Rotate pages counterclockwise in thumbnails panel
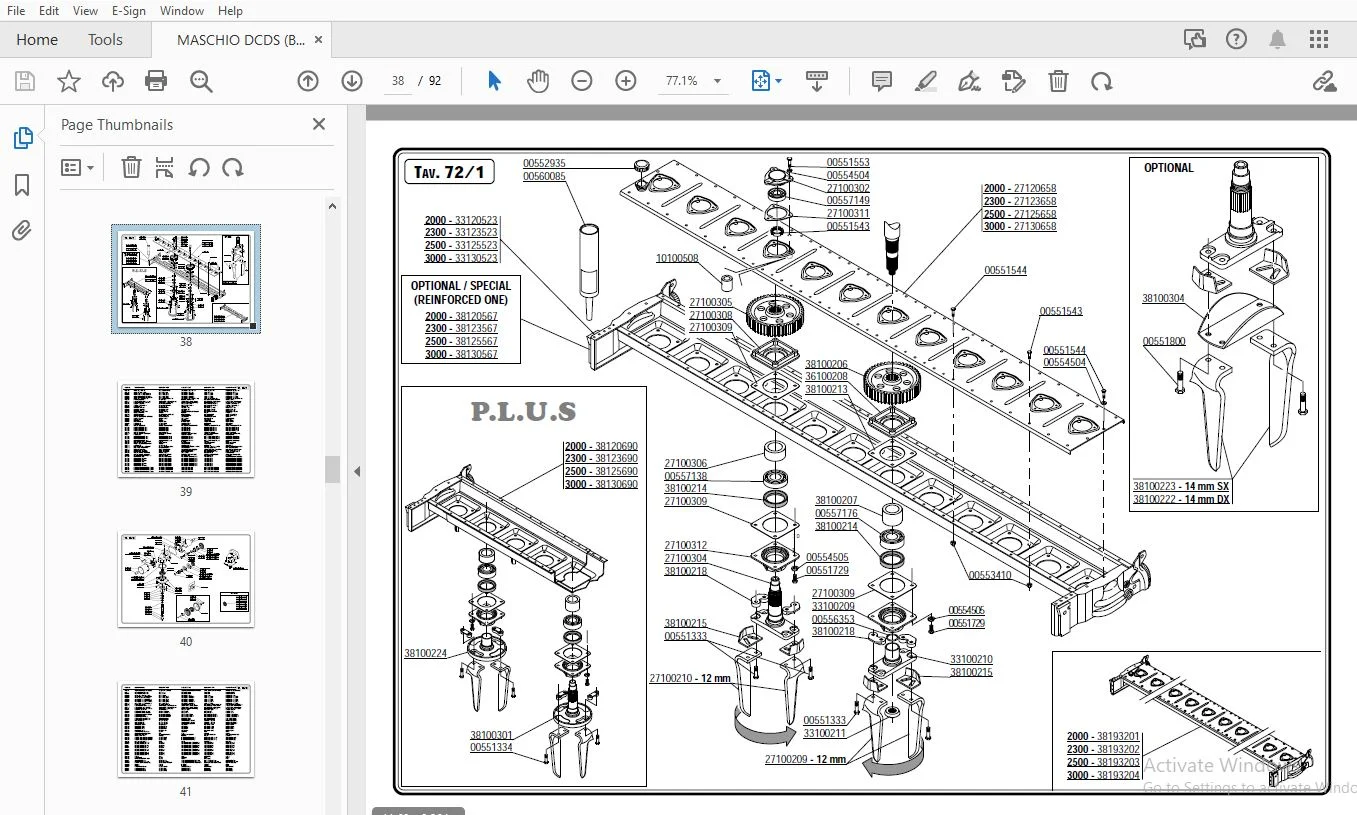The image size is (1357, 815). pyautogui.click(x=199, y=167)
